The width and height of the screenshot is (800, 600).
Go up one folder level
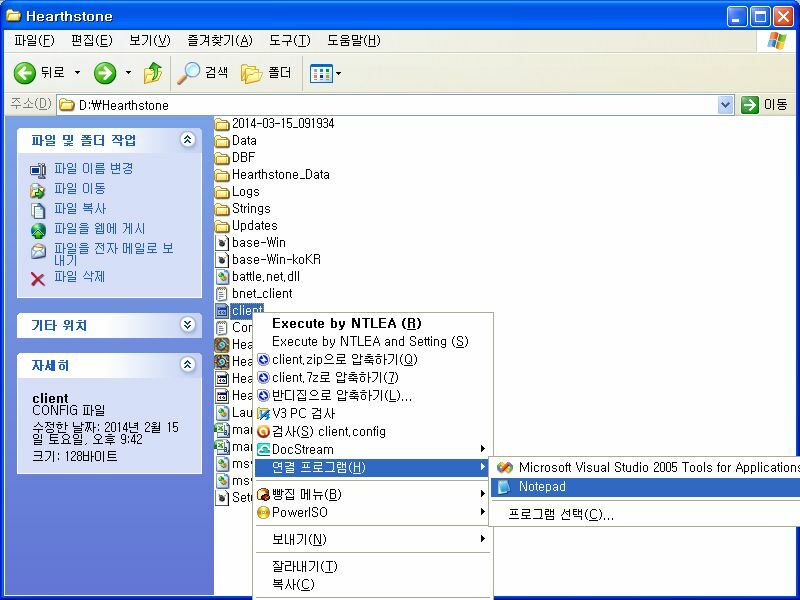coord(153,73)
